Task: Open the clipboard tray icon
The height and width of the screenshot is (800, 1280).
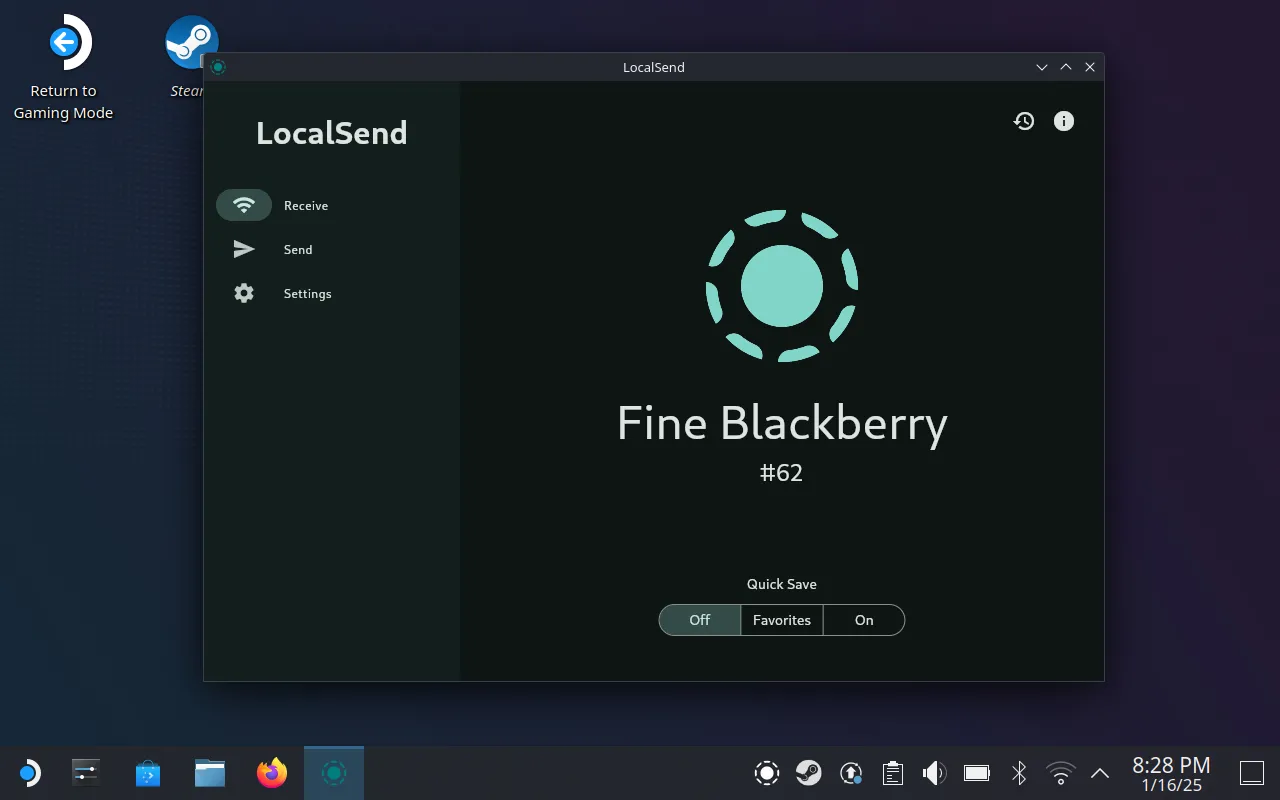Action: point(893,773)
